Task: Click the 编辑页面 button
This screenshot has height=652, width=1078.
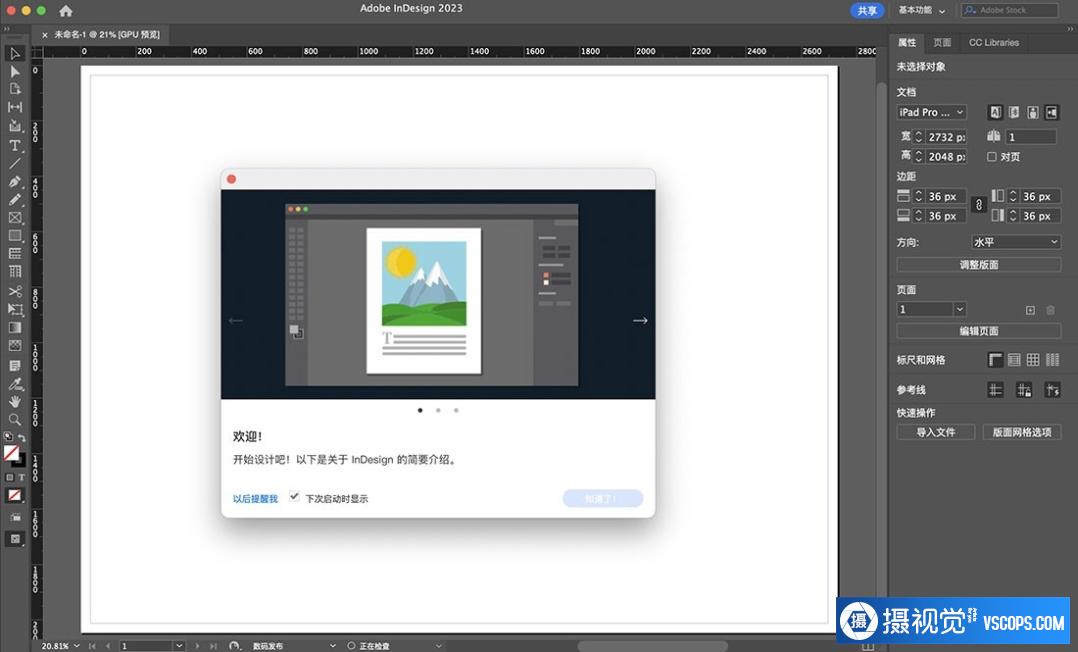Action: coord(978,332)
